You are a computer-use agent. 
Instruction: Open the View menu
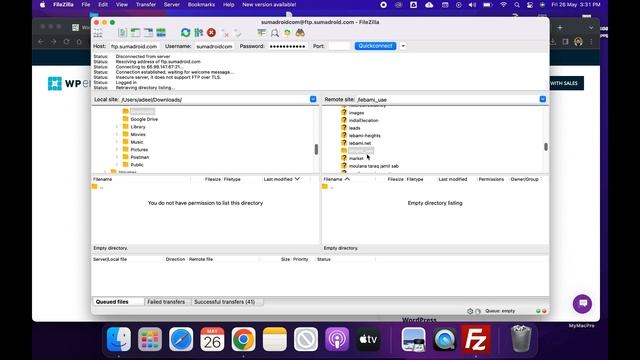[x=122, y=4]
